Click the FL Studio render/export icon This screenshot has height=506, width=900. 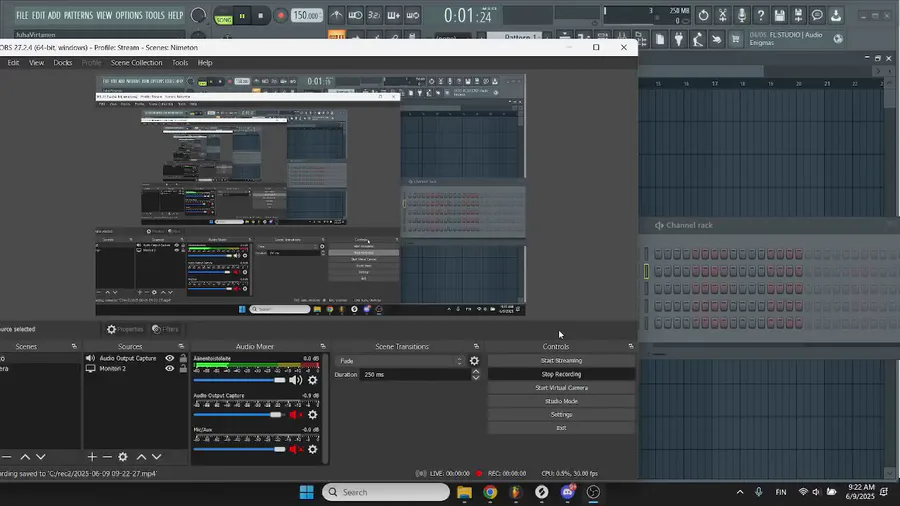[x=798, y=15]
